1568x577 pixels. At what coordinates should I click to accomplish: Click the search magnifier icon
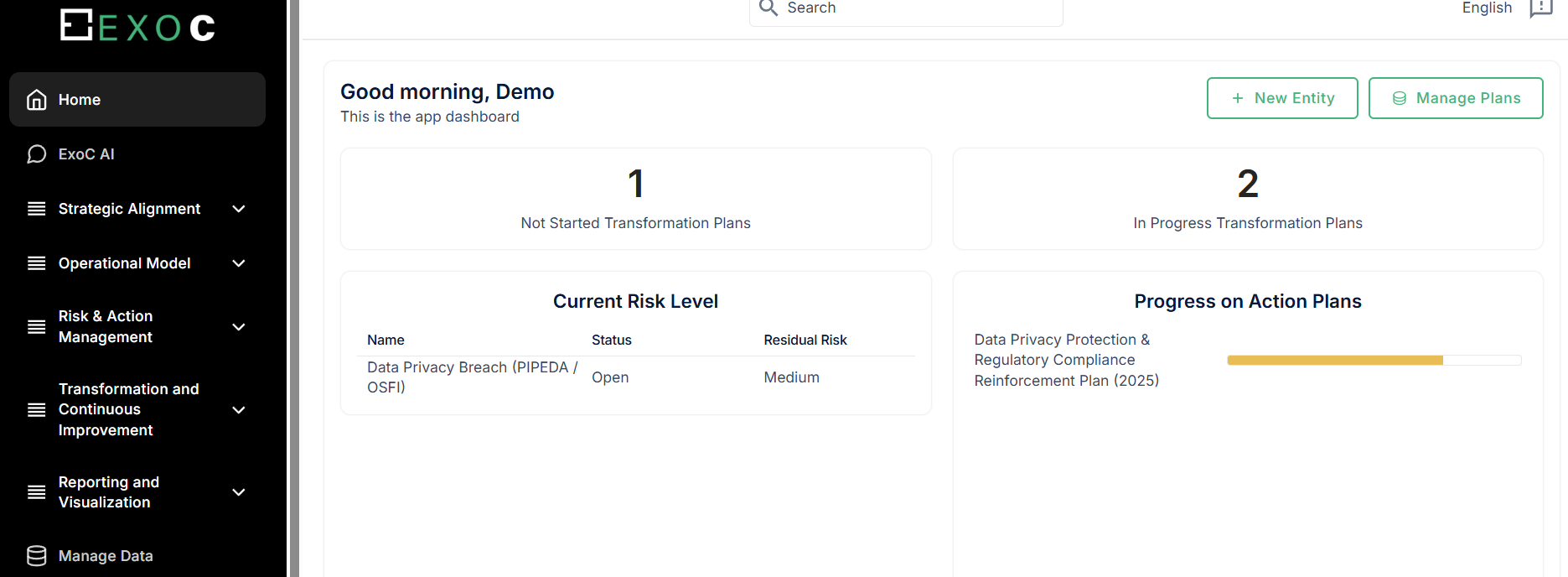click(x=768, y=8)
